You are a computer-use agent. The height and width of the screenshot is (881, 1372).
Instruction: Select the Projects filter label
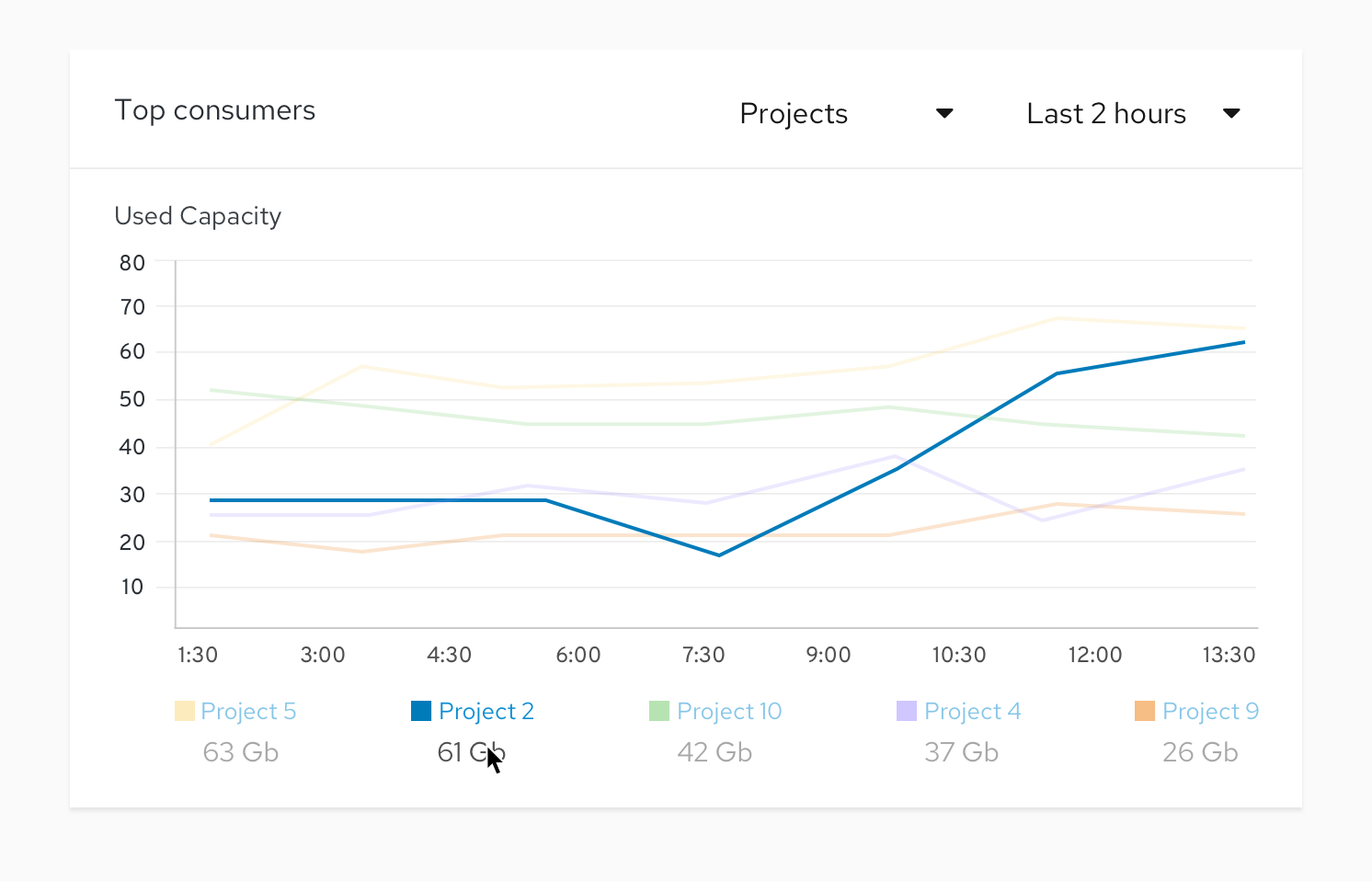click(794, 113)
